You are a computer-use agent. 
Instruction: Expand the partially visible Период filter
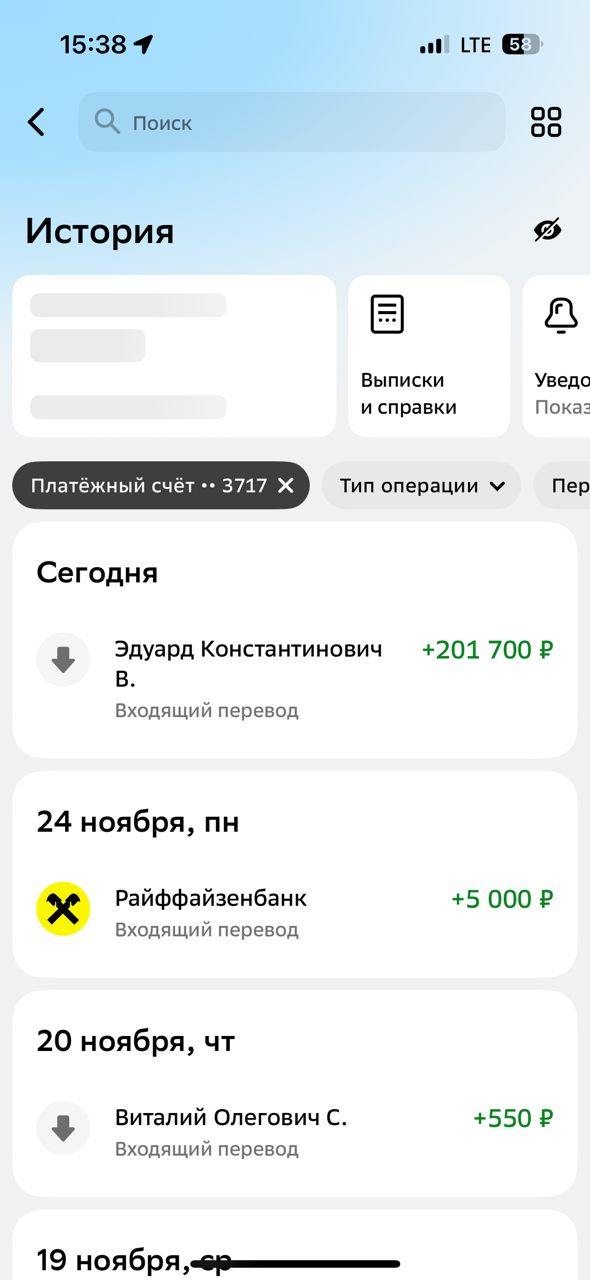click(568, 485)
